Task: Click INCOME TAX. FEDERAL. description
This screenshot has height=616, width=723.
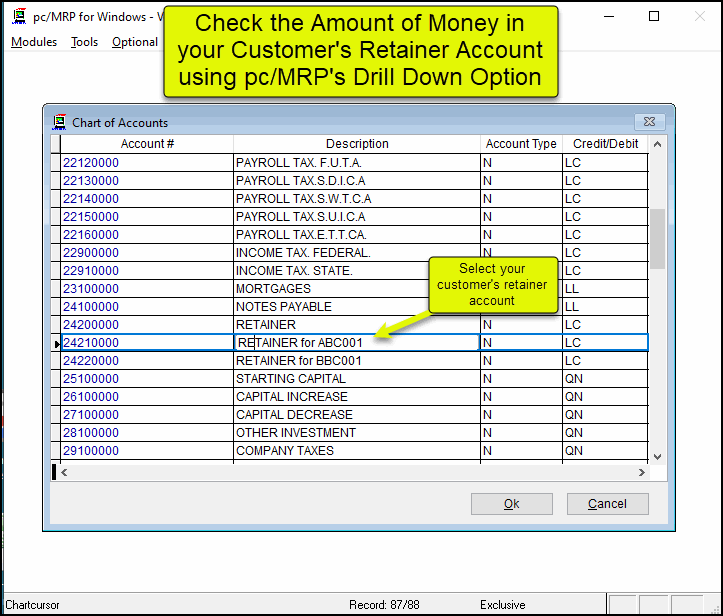Action: pos(356,253)
